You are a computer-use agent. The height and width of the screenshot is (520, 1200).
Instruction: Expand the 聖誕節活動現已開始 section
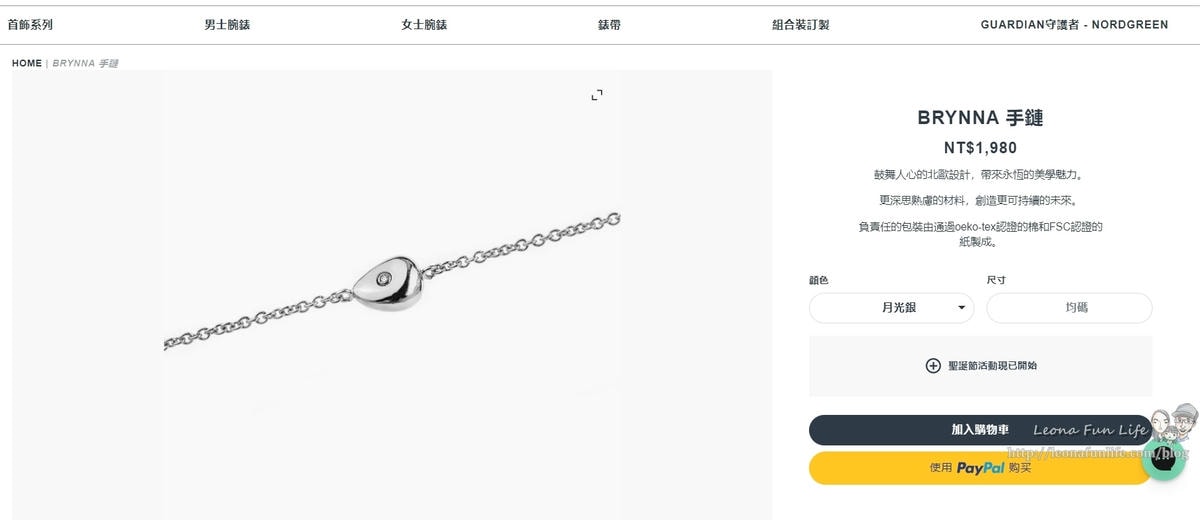981,366
